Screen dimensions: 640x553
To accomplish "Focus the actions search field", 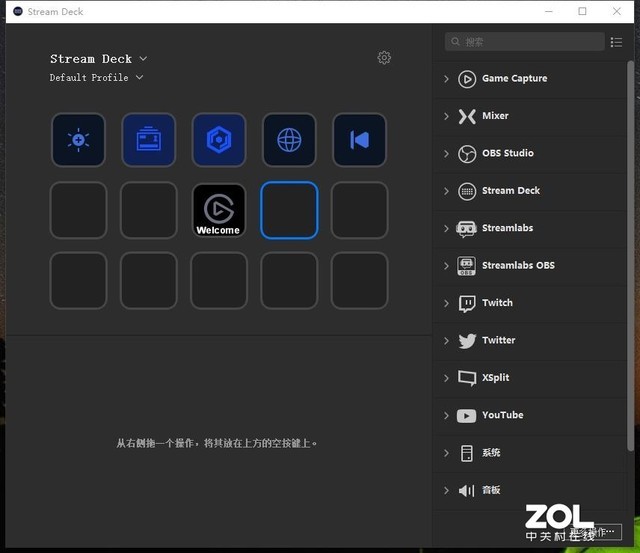I will (524, 42).
